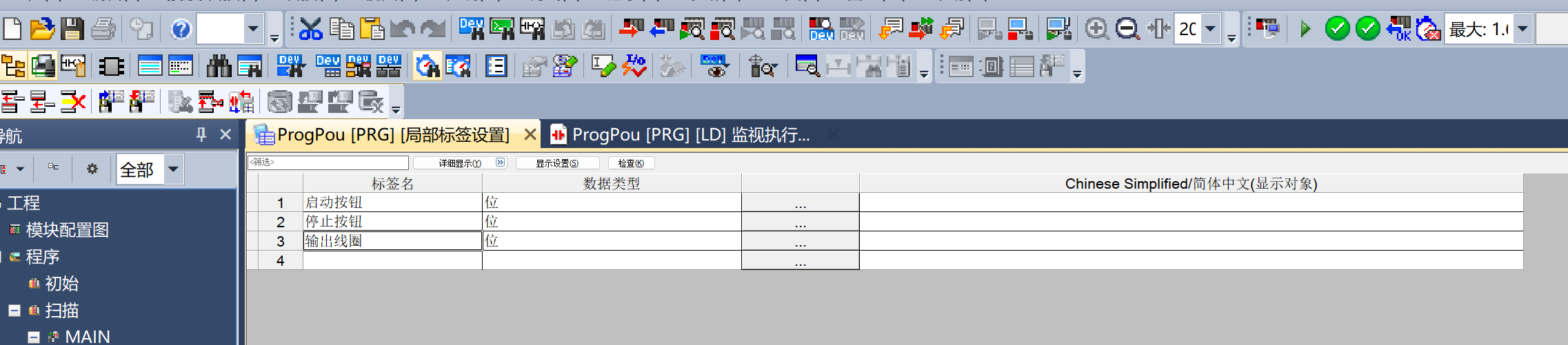Toggle the navigation tree panel icon
1568x345 pixels.
(x=13, y=66)
